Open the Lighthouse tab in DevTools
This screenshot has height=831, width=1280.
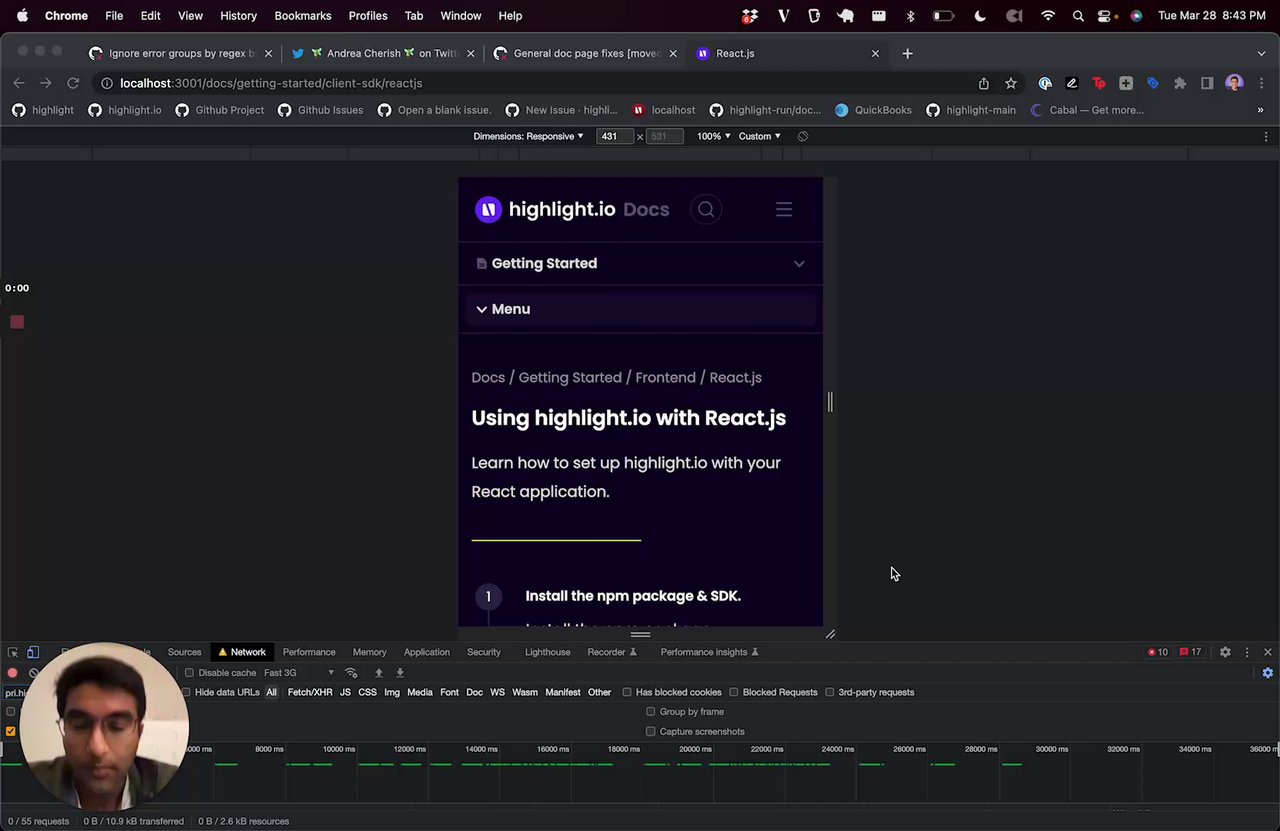pyautogui.click(x=548, y=652)
